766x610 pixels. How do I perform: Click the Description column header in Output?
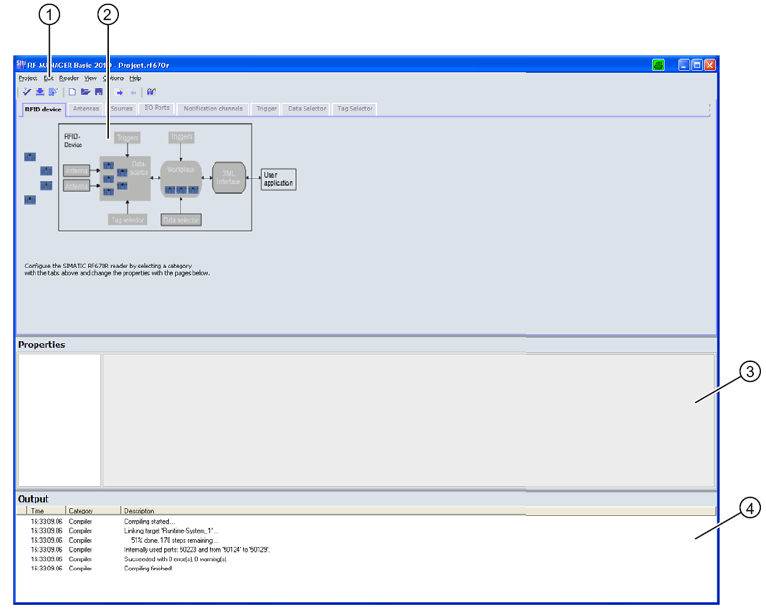point(418,511)
